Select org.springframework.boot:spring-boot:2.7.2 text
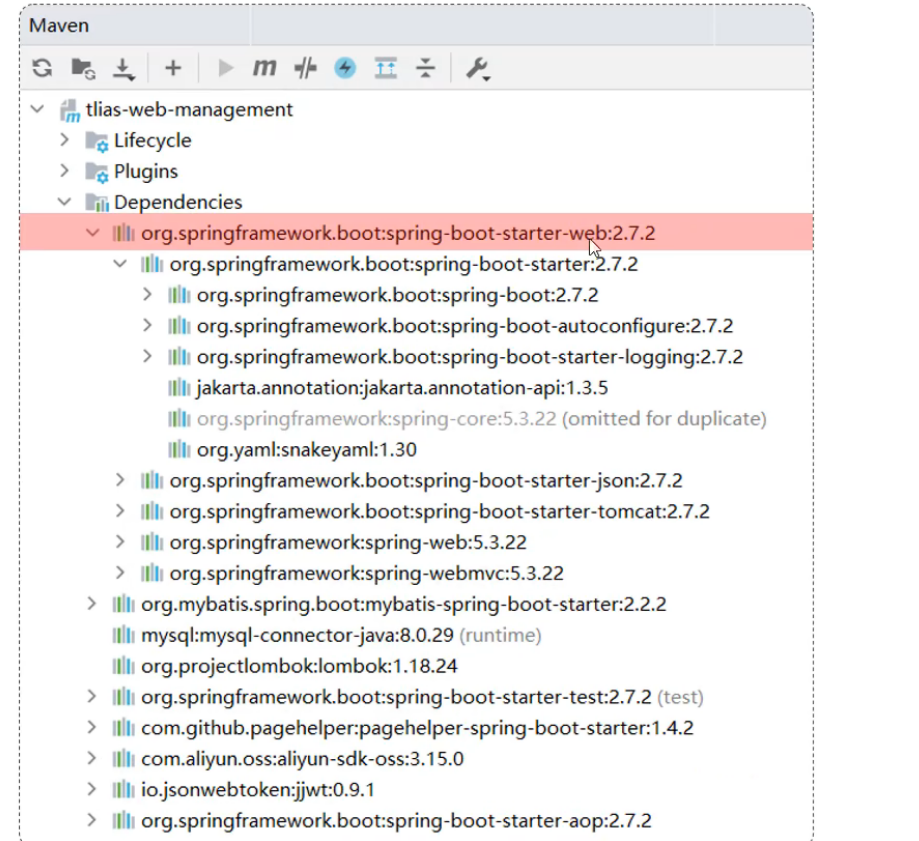Image resolution: width=919 pixels, height=841 pixels. [x=397, y=295]
